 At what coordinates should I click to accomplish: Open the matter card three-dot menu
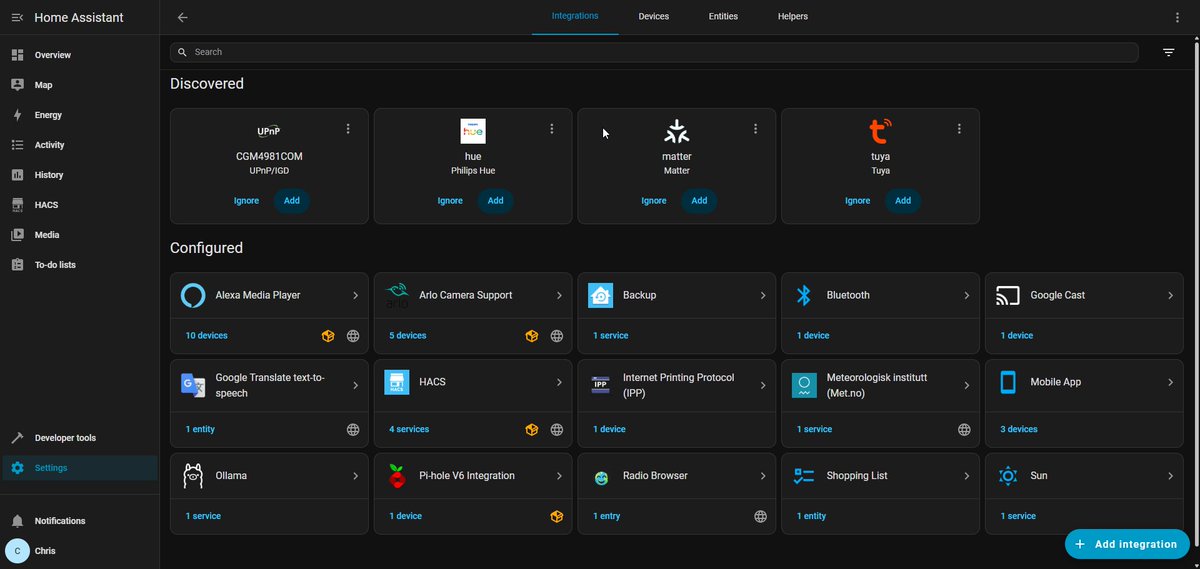756,129
